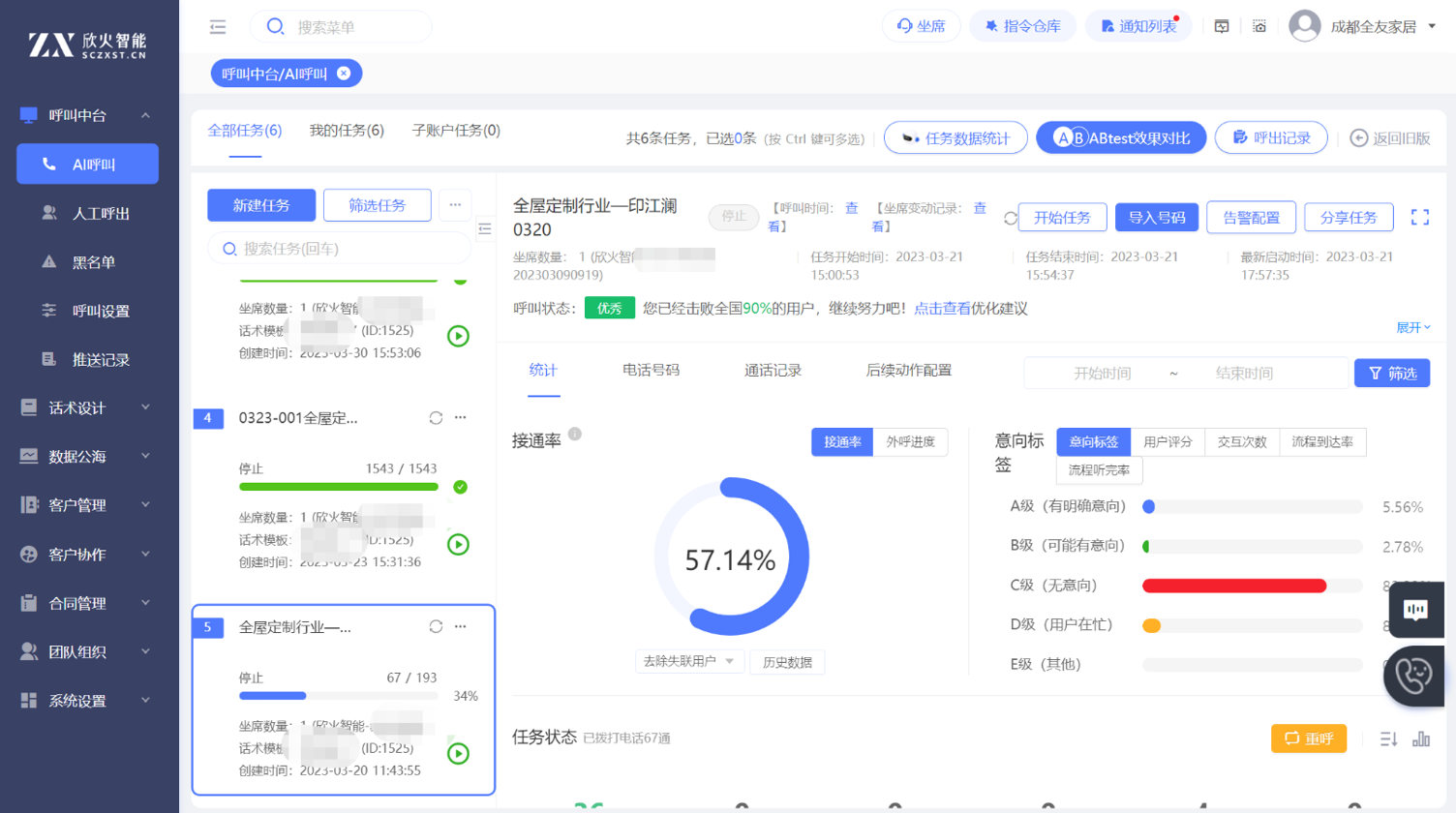
Task: Close the 呼叫中台/AI呼叫 tab tag
Action: [344, 74]
